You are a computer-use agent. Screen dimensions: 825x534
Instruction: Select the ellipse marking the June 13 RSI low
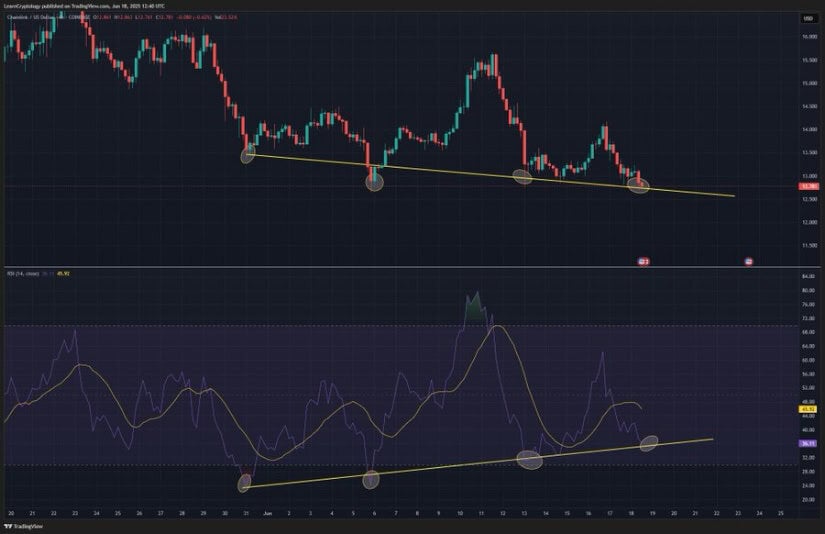[529, 460]
